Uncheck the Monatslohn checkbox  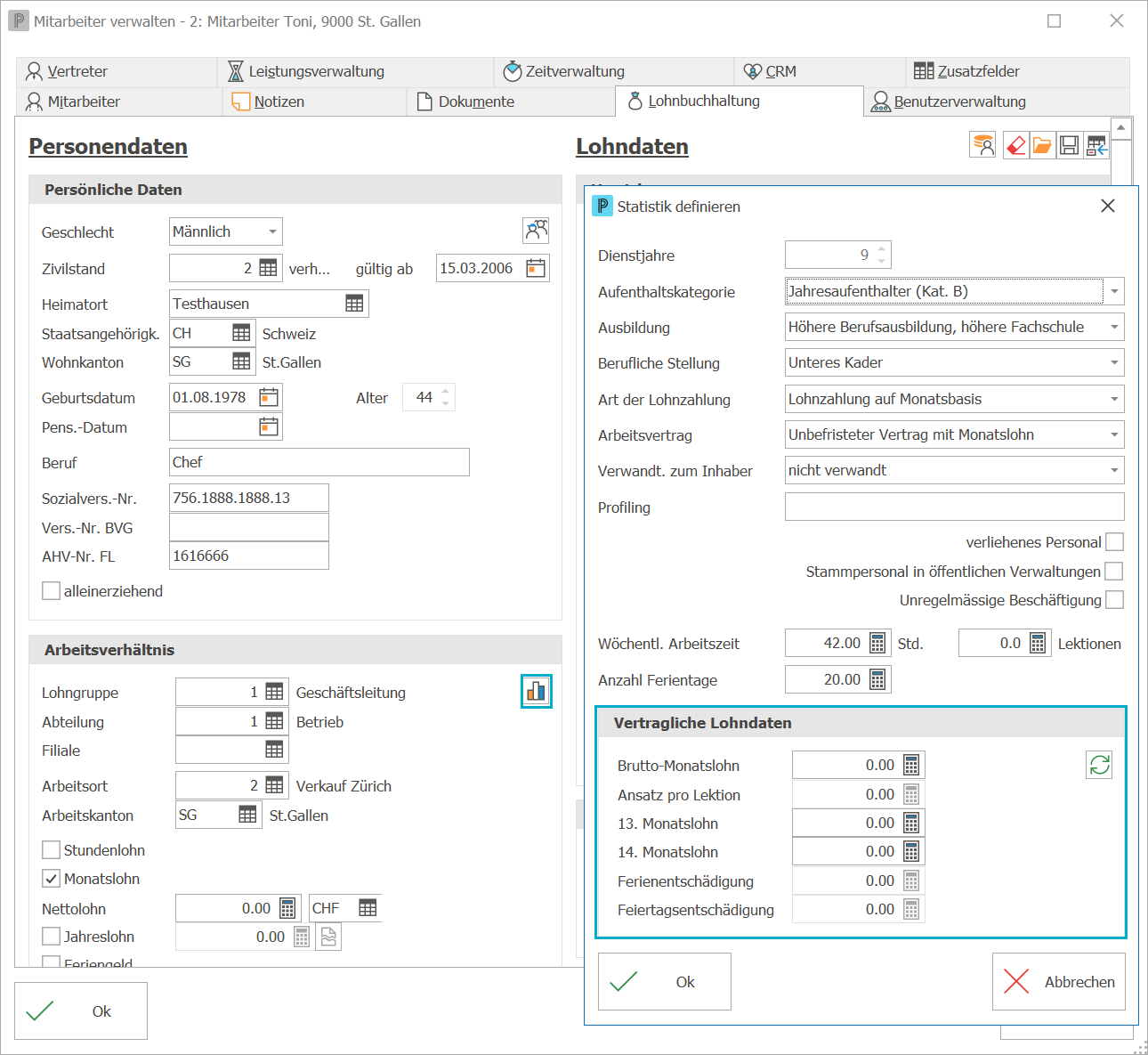[x=52, y=879]
